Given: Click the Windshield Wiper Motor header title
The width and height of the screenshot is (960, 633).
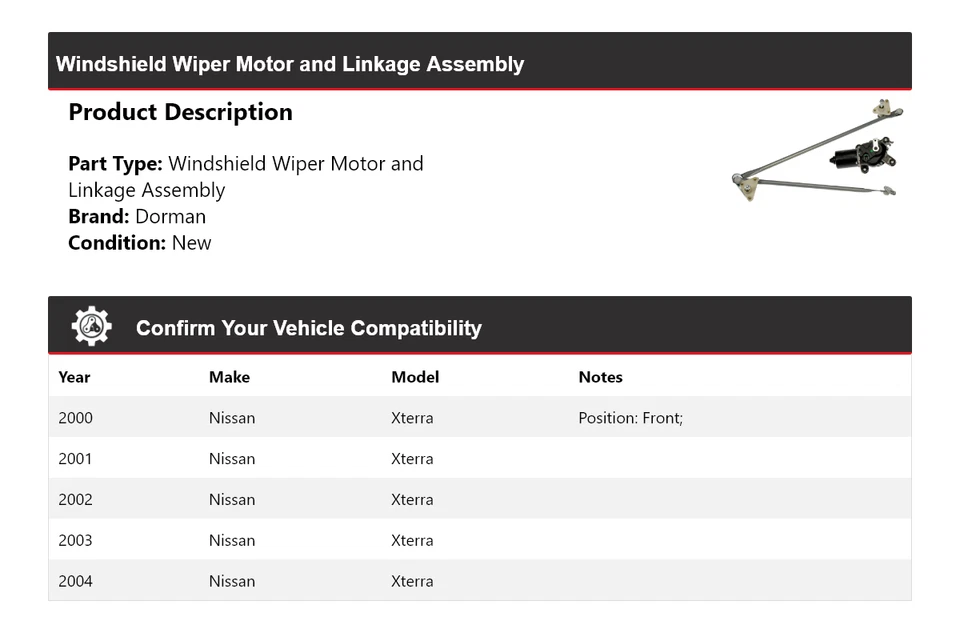Looking at the screenshot, I should (290, 64).
